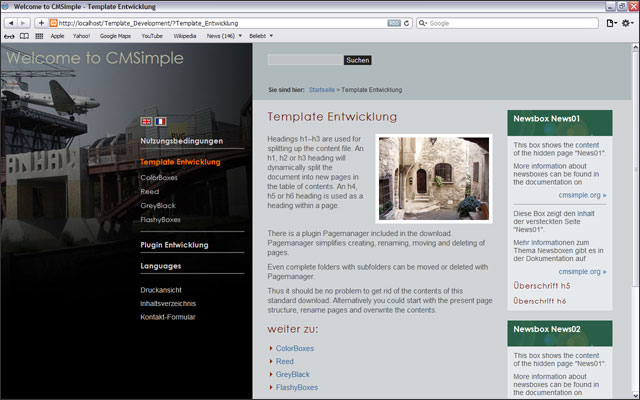The image size is (640, 400).
Task: Click the Newsbox News02 heading
Action: click(x=547, y=329)
